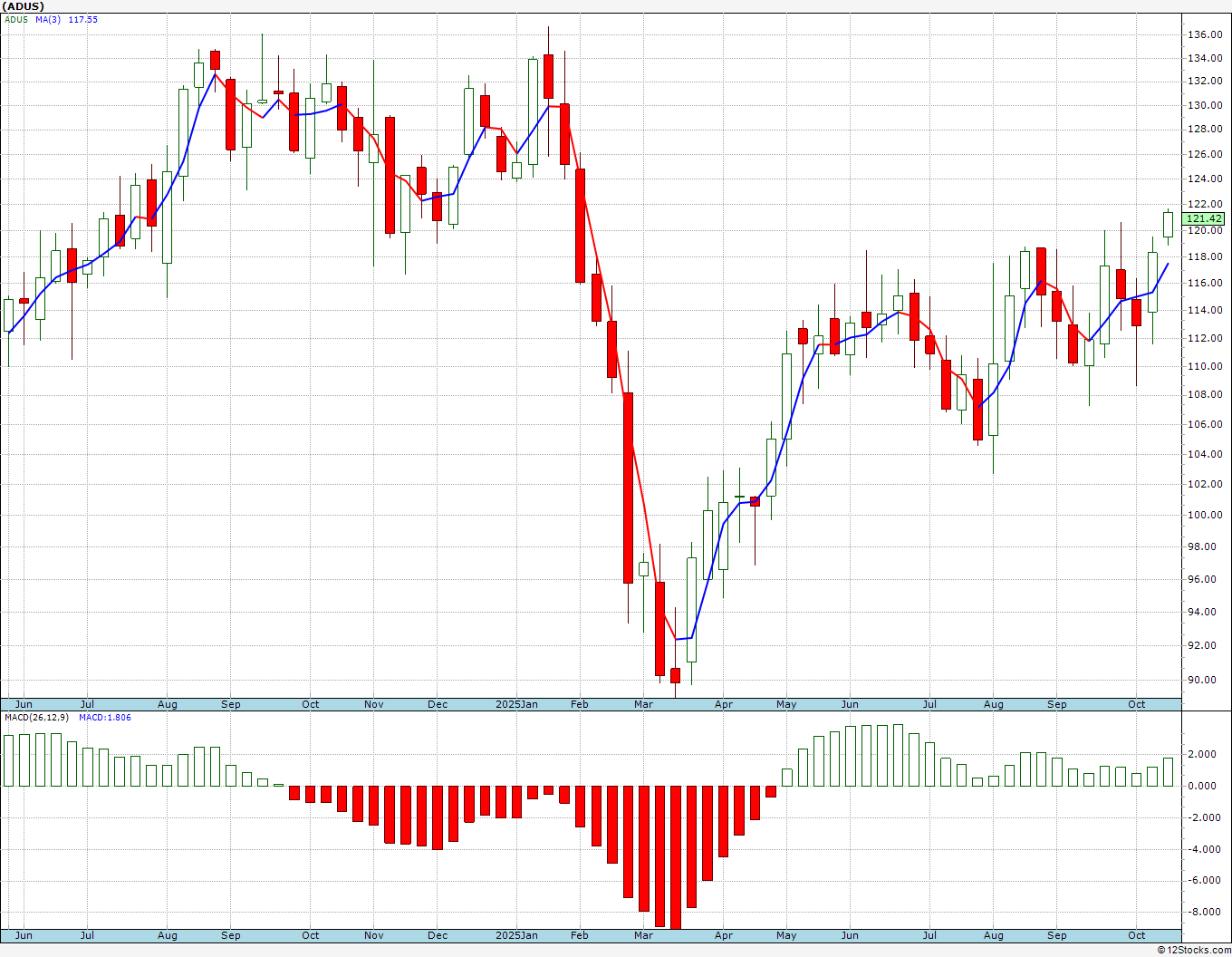Click the 136.00 price axis label

(x=1204, y=34)
